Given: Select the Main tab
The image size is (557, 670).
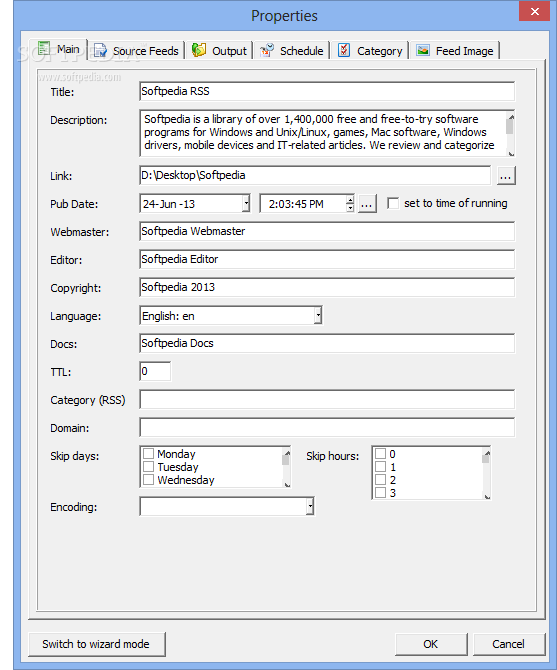Looking at the screenshot, I should [59, 49].
